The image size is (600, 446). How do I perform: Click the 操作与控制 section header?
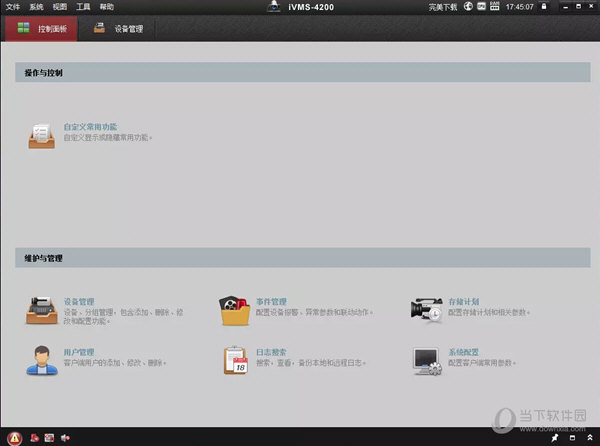click(x=303, y=72)
